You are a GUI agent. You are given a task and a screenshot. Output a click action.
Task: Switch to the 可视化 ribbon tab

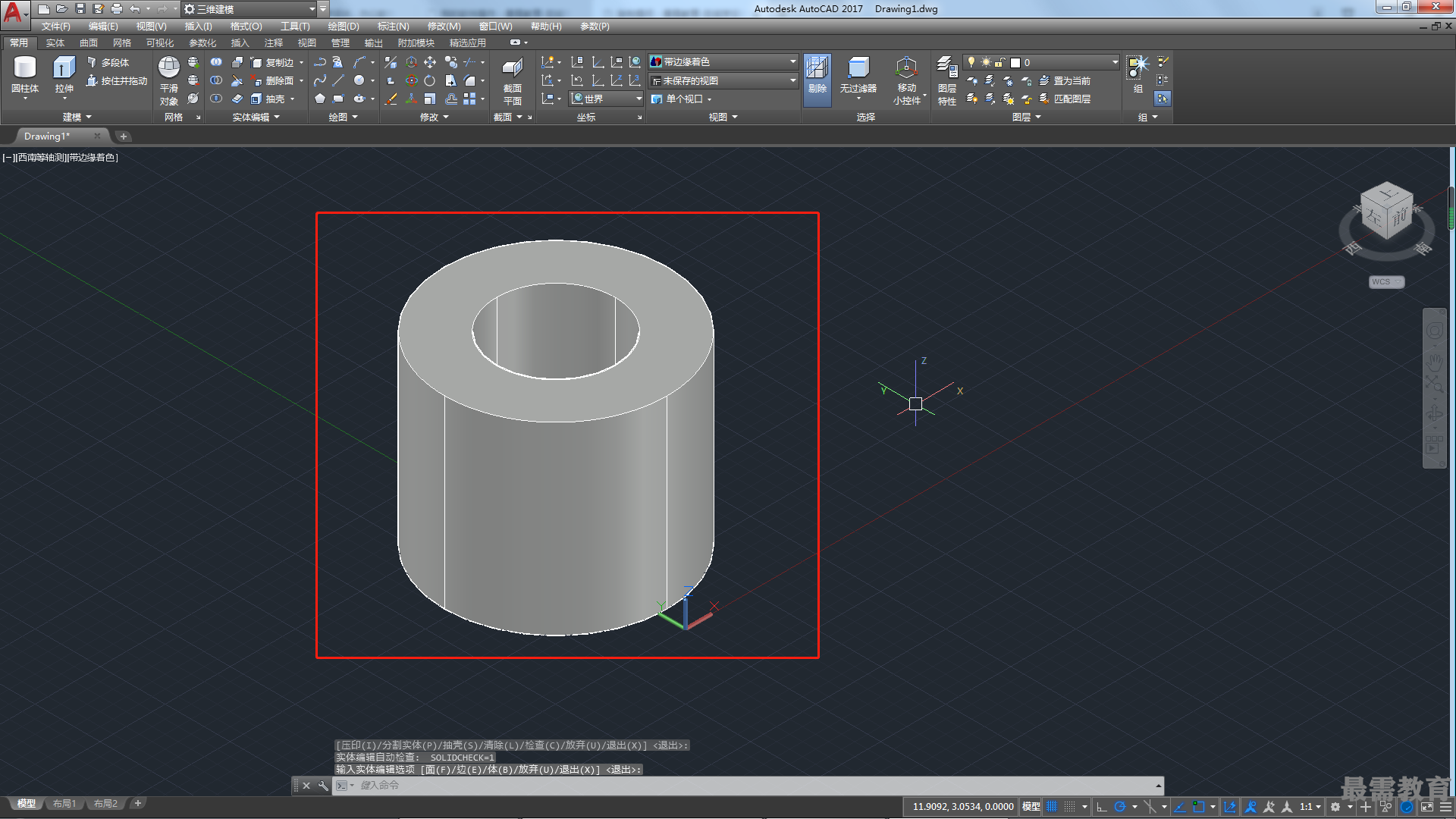click(x=159, y=43)
